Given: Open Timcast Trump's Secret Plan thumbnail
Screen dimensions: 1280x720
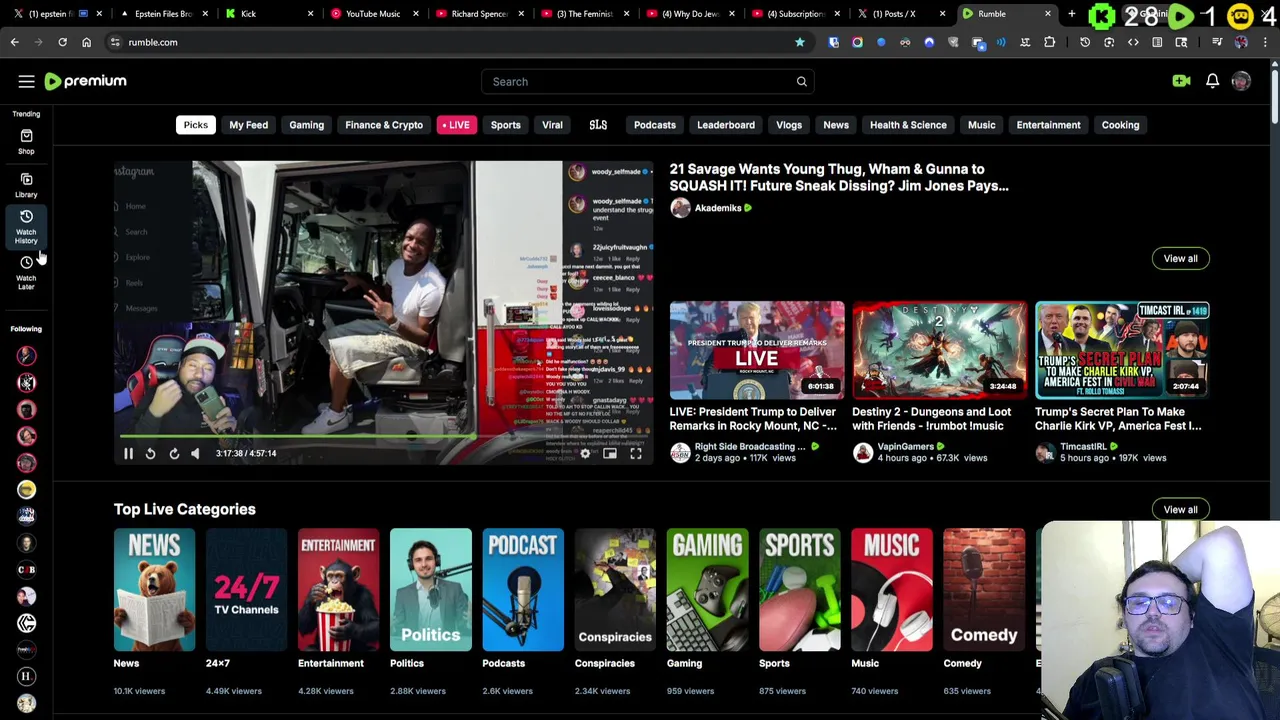Looking at the screenshot, I should 1122,350.
